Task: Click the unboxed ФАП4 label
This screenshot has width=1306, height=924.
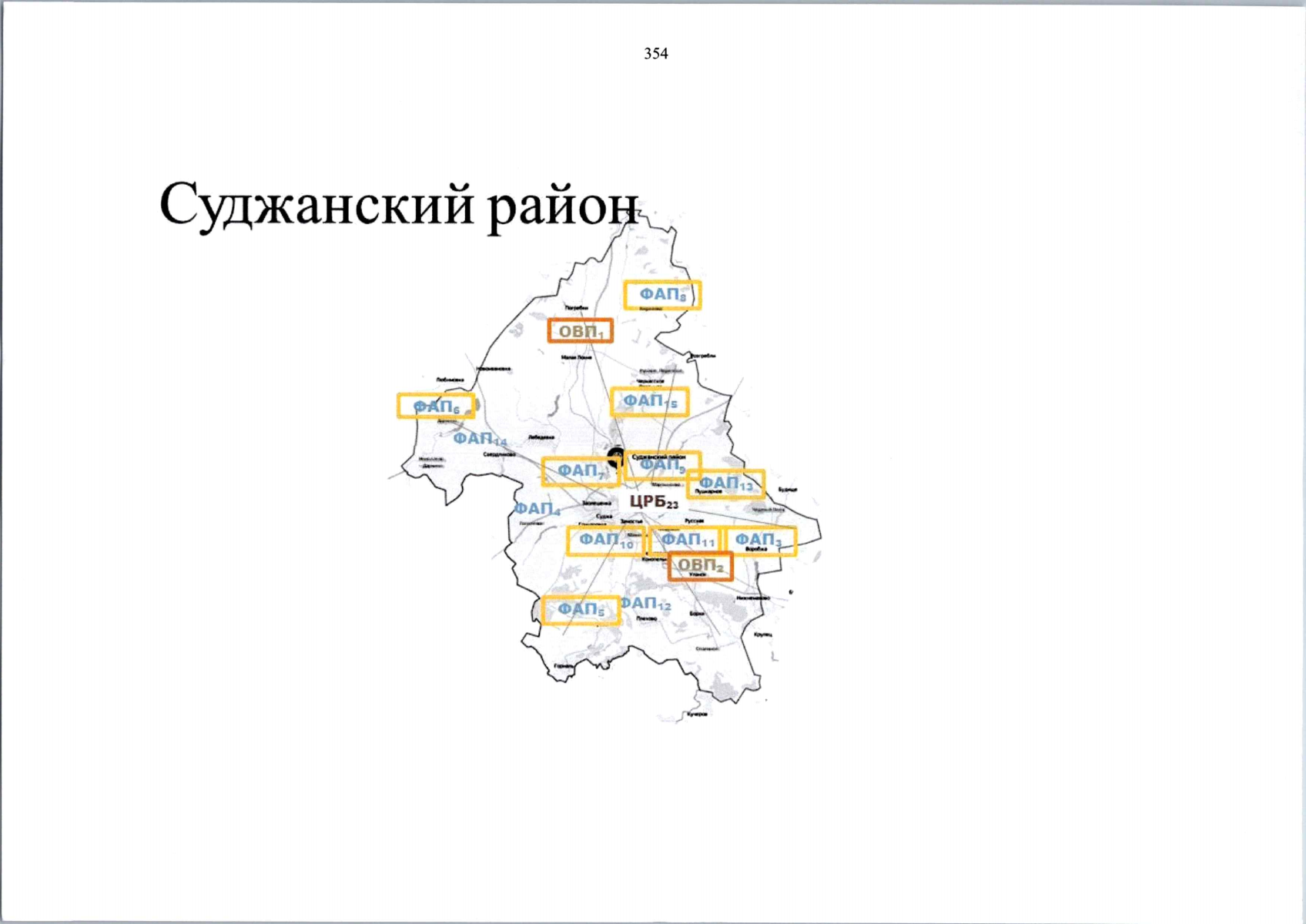Action: (537, 509)
